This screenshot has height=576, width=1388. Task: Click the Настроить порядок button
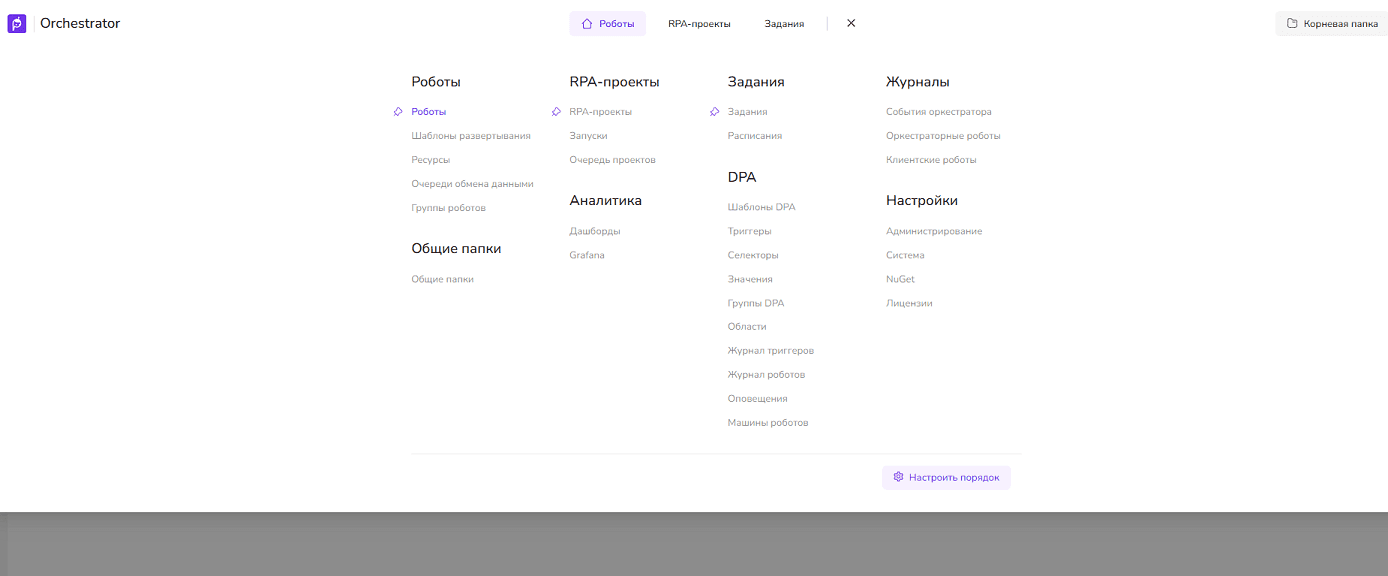click(x=946, y=478)
